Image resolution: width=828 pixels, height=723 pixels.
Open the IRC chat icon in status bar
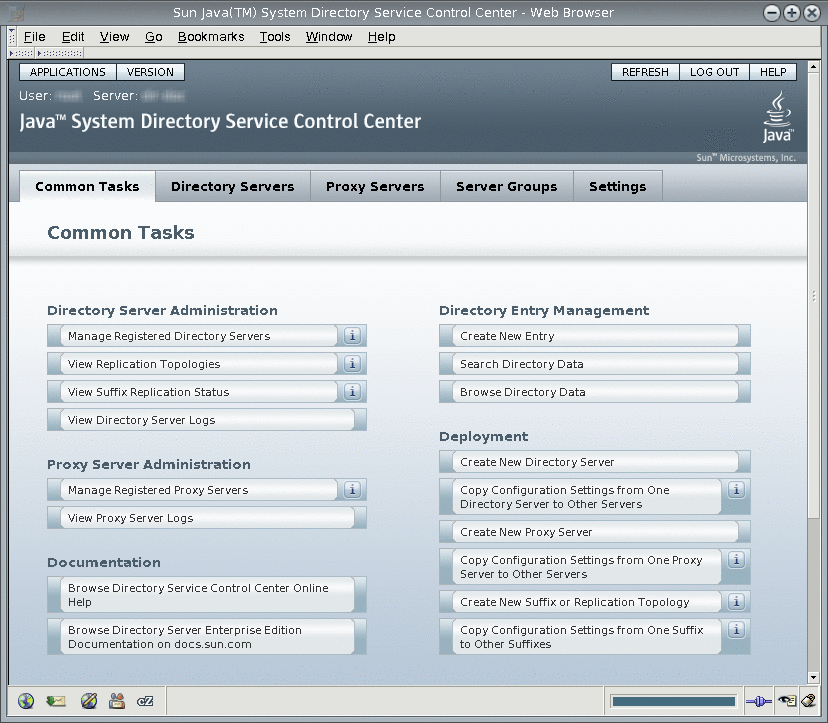point(145,701)
